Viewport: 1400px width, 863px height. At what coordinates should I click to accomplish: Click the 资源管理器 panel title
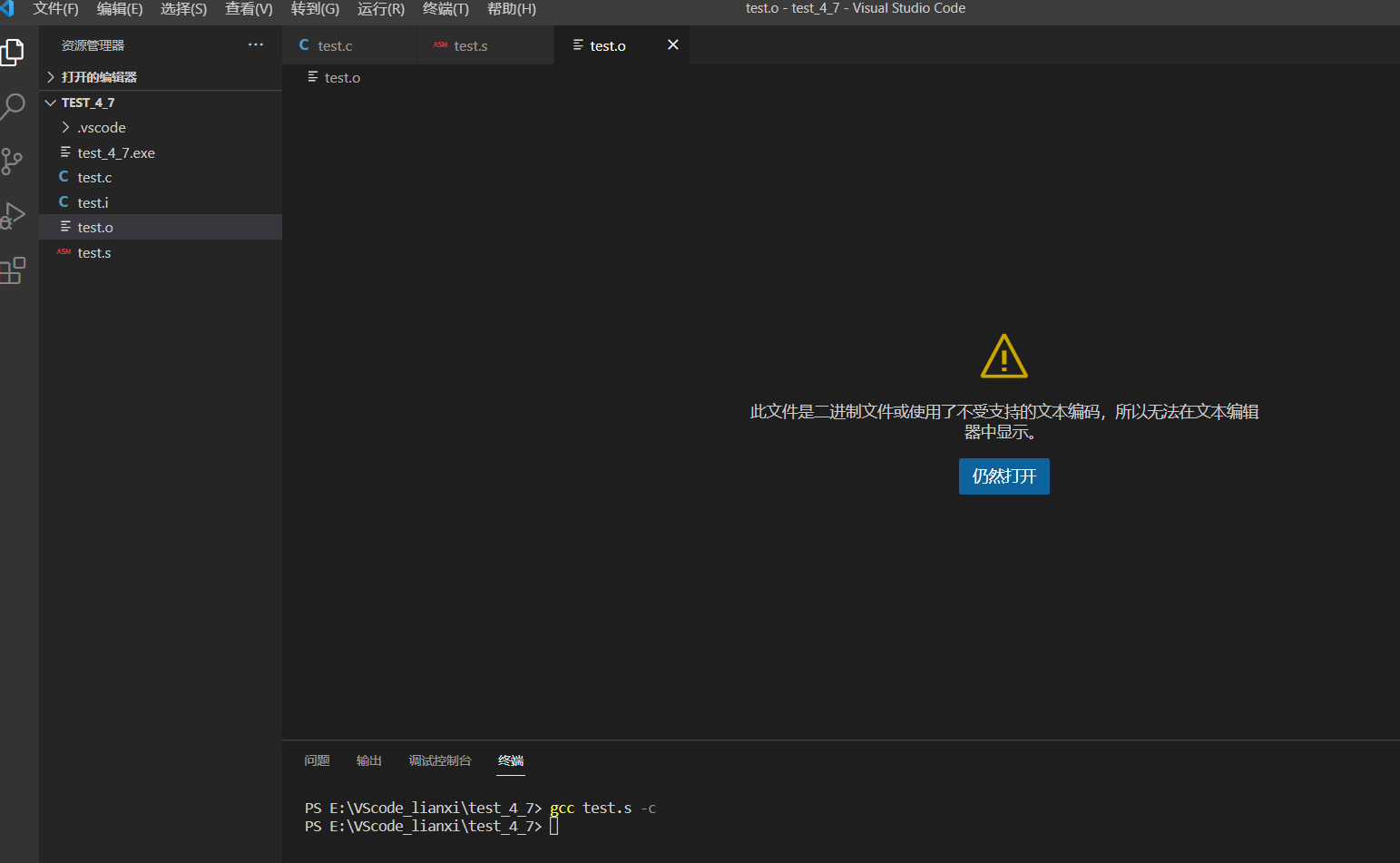click(93, 45)
